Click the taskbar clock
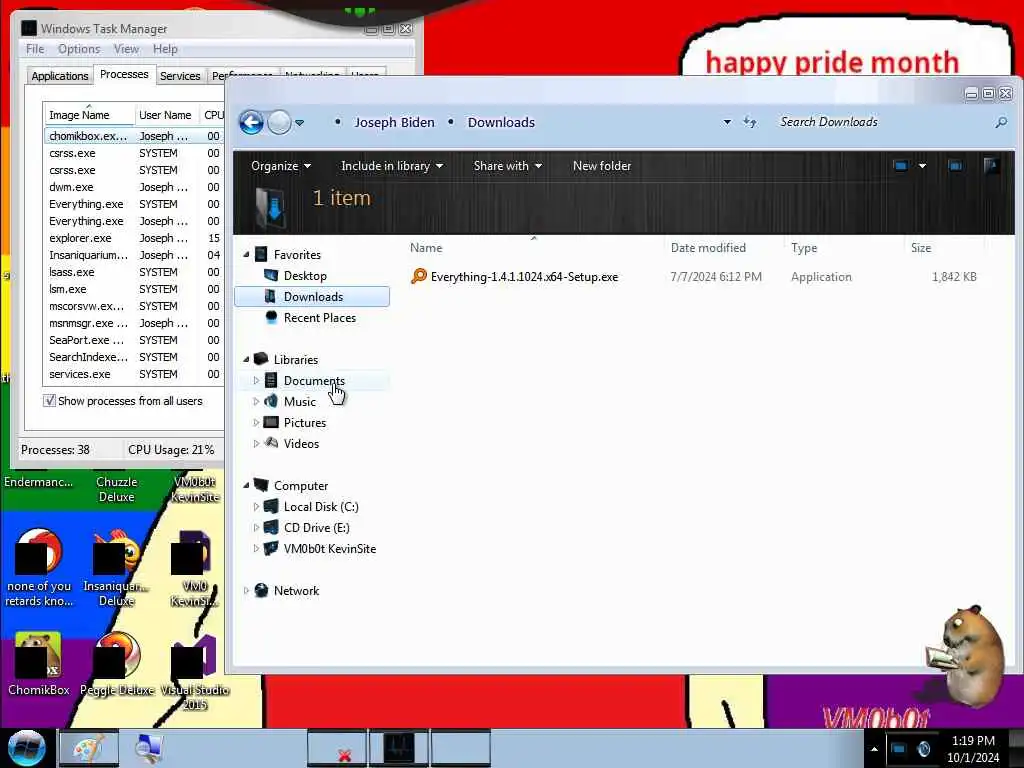The width and height of the screenshot is (1024, 768). [x=973, y=749]
